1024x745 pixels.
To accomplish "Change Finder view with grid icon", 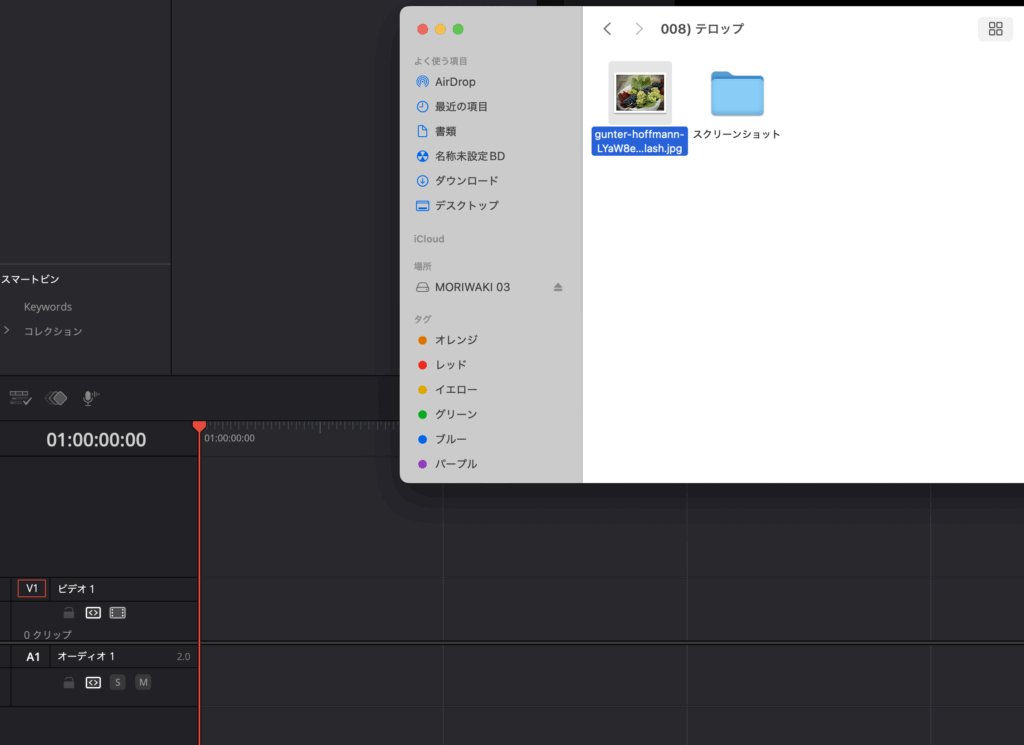I will [x=995, y=29].
